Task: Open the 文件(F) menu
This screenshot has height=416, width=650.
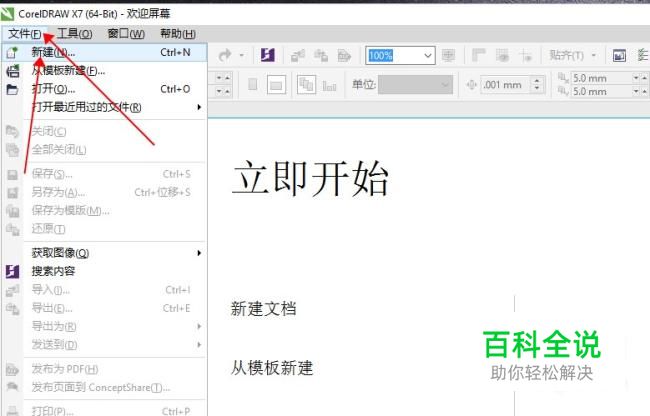Action: (x=25, y=34)
